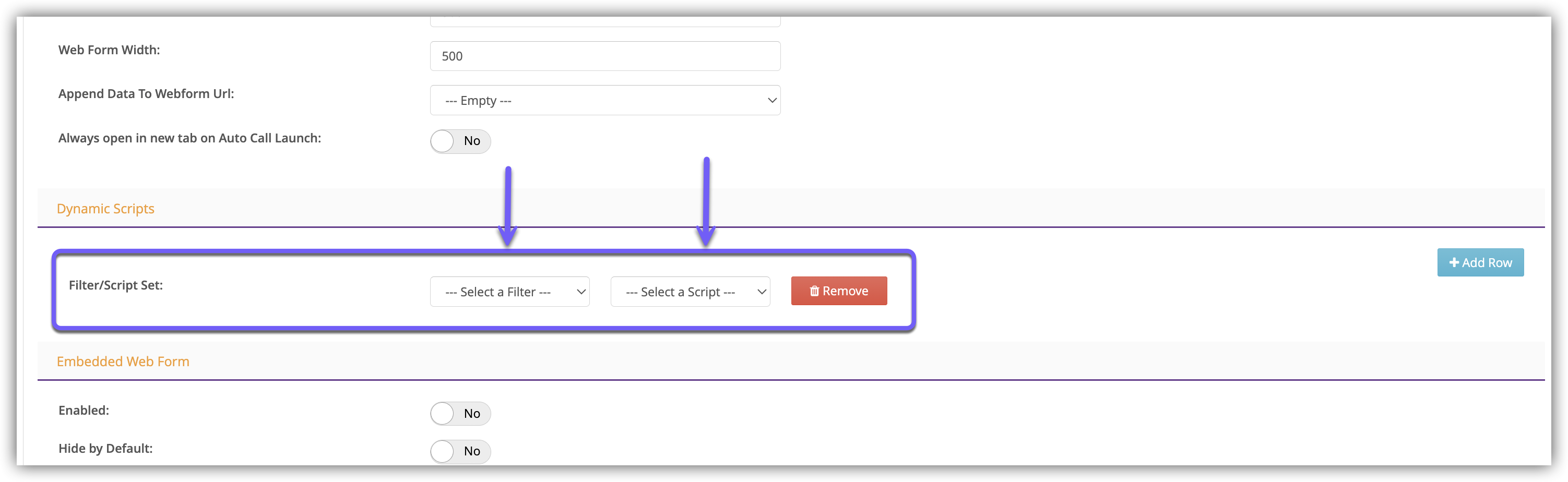
Task: Expand the Select a Filter dropdown
Action: click(x=509, y=292)
